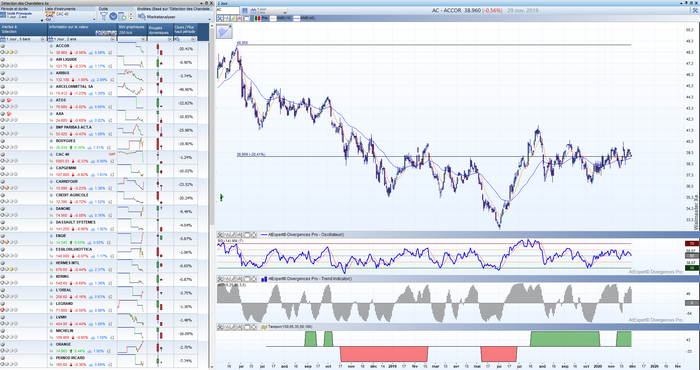Click the wrench icon of Oscillateur panel
Screen dimensions: 700x370
pyautogui.click(x=220, y=234)
